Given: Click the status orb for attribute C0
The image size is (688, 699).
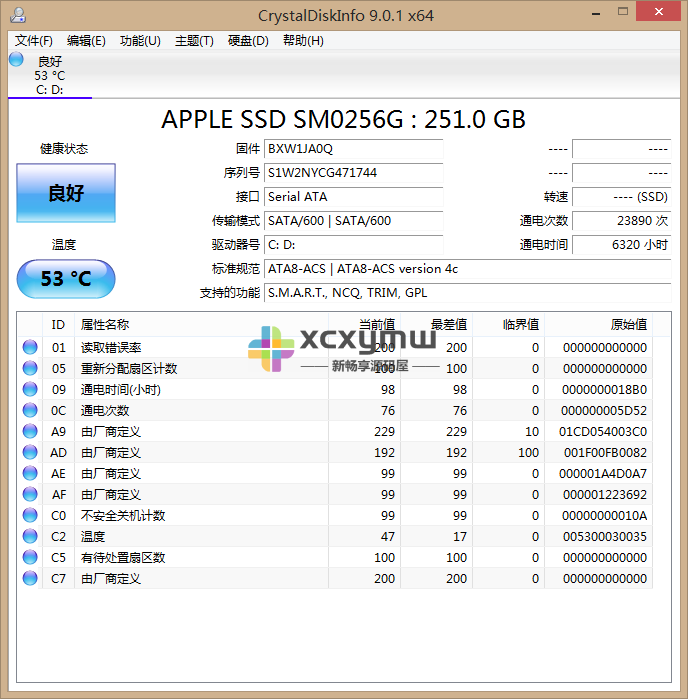Looking at the screenshot, I should tap(30, 515).
